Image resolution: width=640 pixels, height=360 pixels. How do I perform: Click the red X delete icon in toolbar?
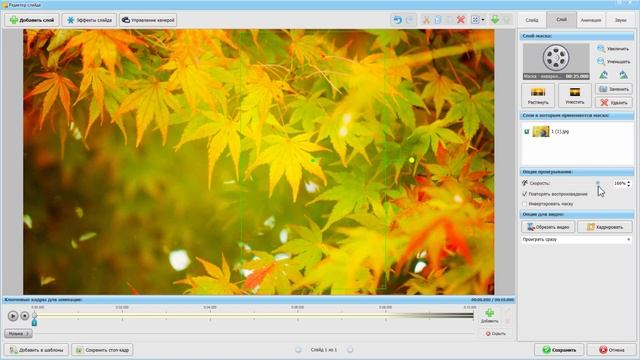(461, 20)
